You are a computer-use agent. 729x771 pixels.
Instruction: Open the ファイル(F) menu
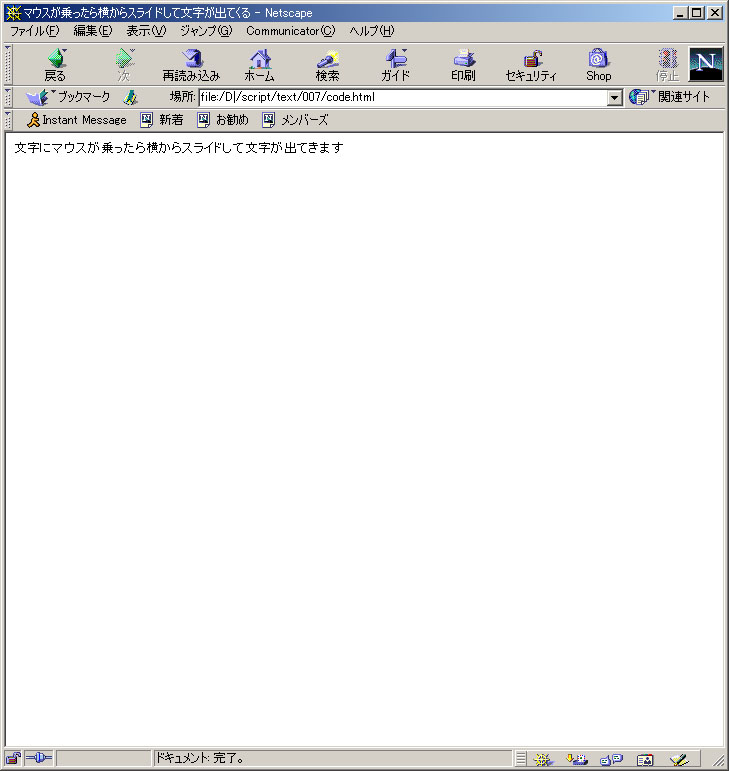35,31
